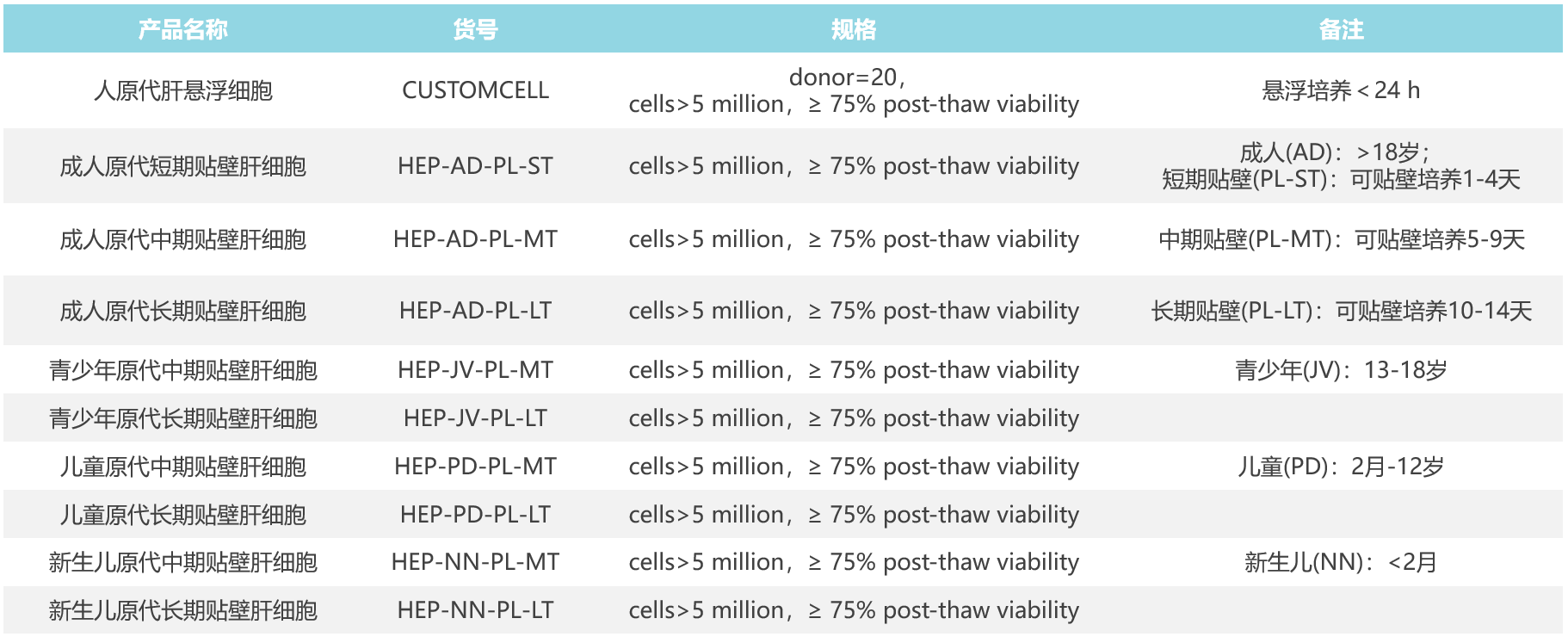
Task: Select item number HEP-NN-PL-MT
Action: pyautogui.click(x=475, y=562)
